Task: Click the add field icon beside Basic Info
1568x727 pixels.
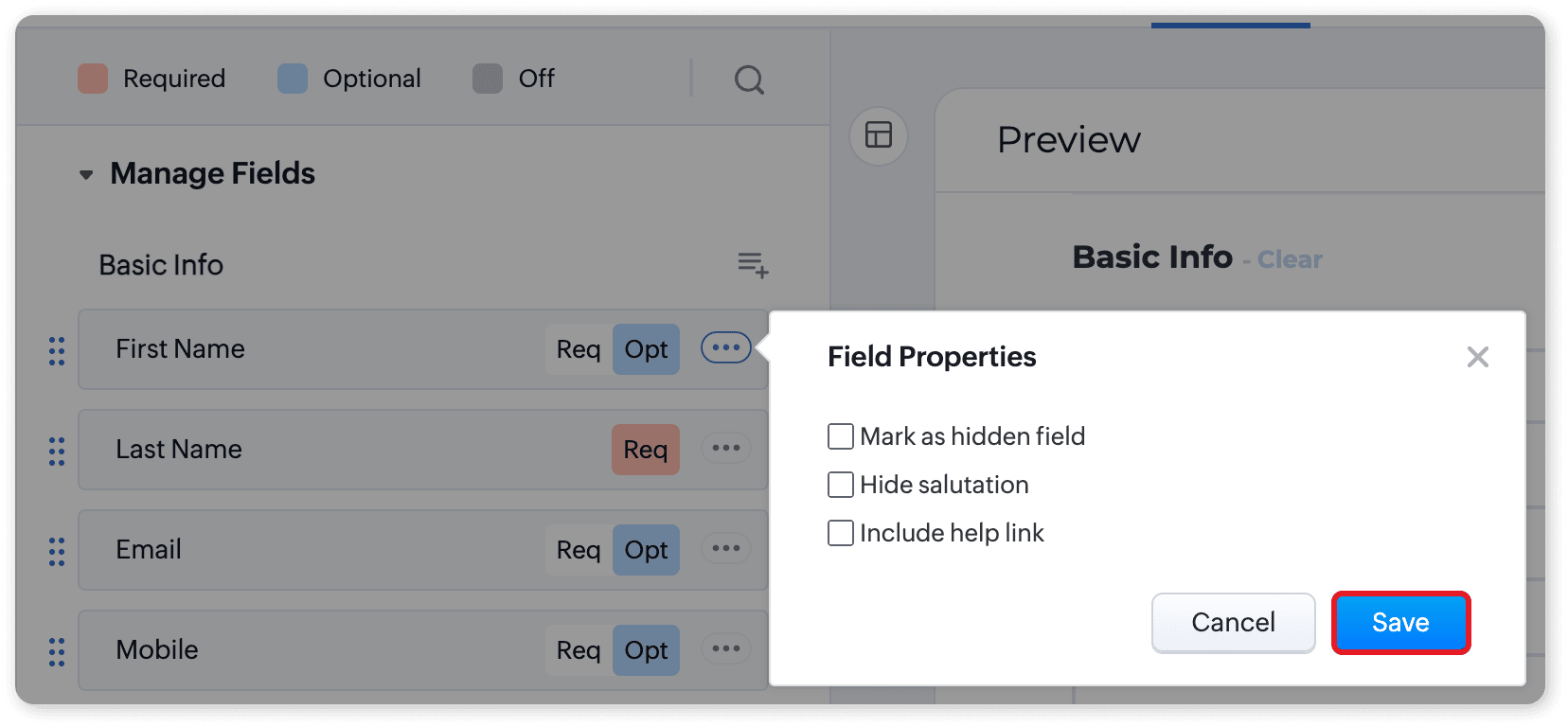Action: [753, 264]
